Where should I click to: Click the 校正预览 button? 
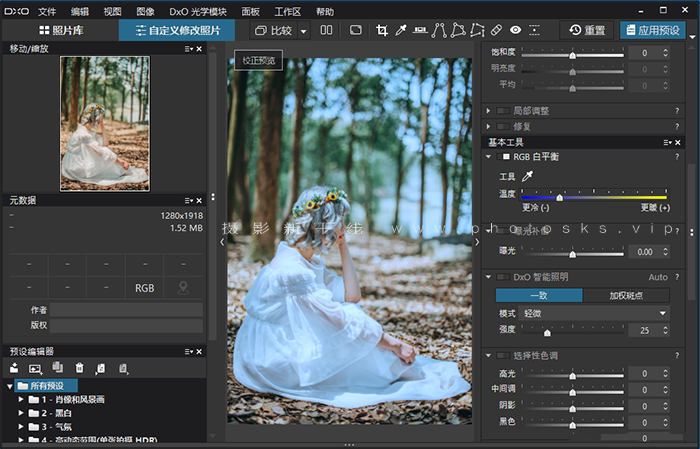point(258,60)
